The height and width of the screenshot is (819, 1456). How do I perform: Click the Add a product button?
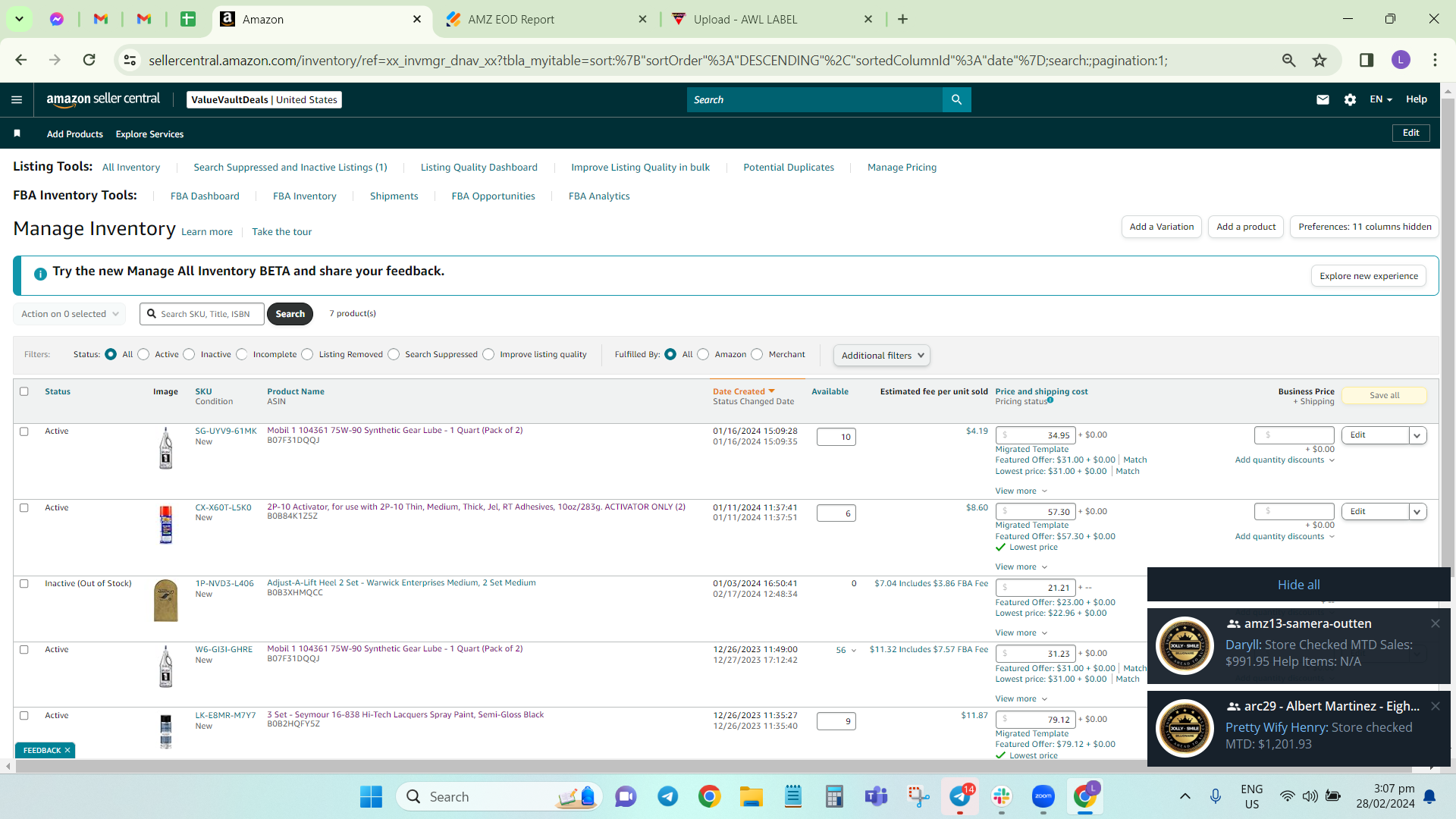[x=1246, y=227]
